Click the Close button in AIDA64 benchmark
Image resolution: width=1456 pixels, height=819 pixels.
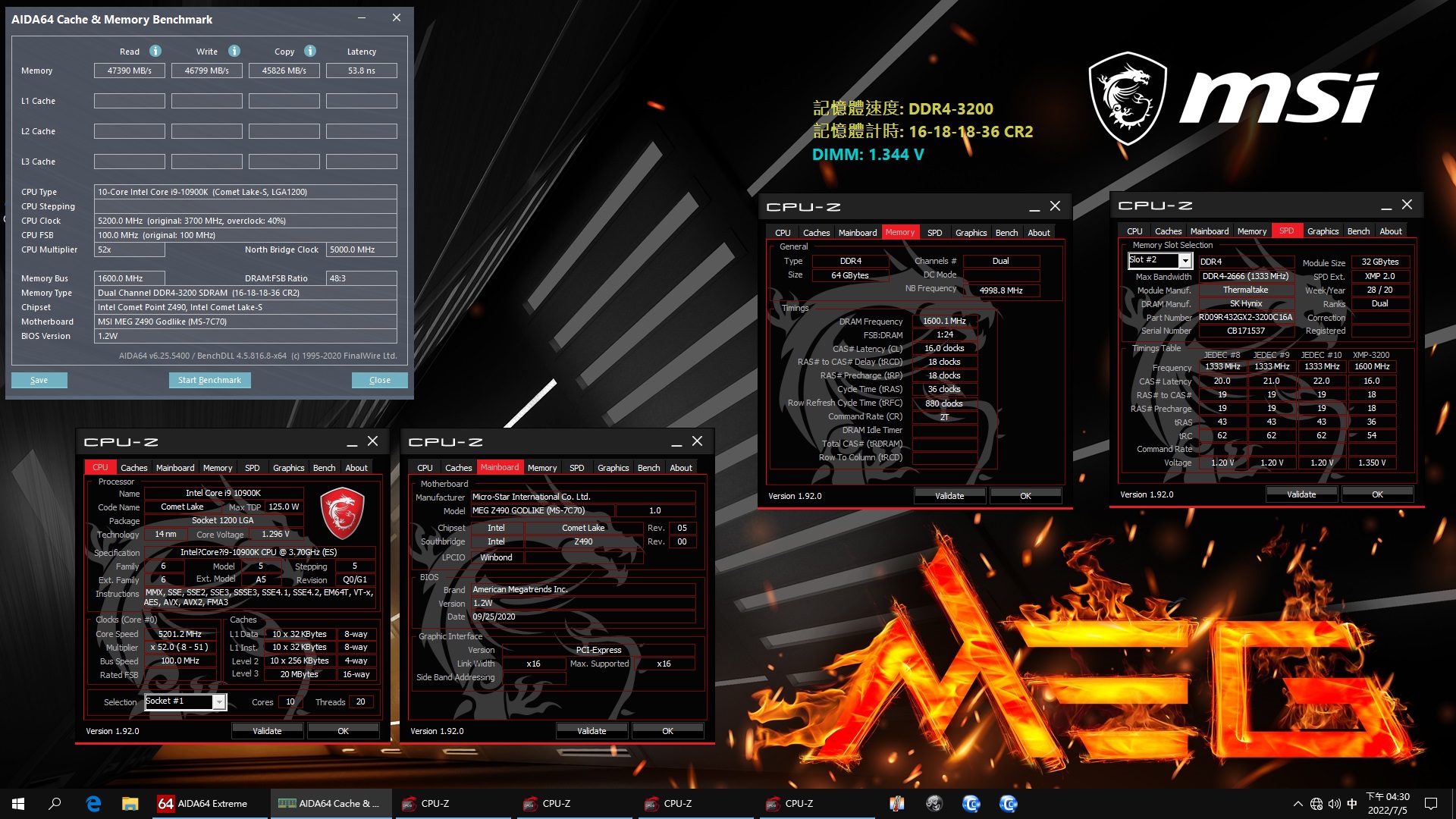[380, 380]
